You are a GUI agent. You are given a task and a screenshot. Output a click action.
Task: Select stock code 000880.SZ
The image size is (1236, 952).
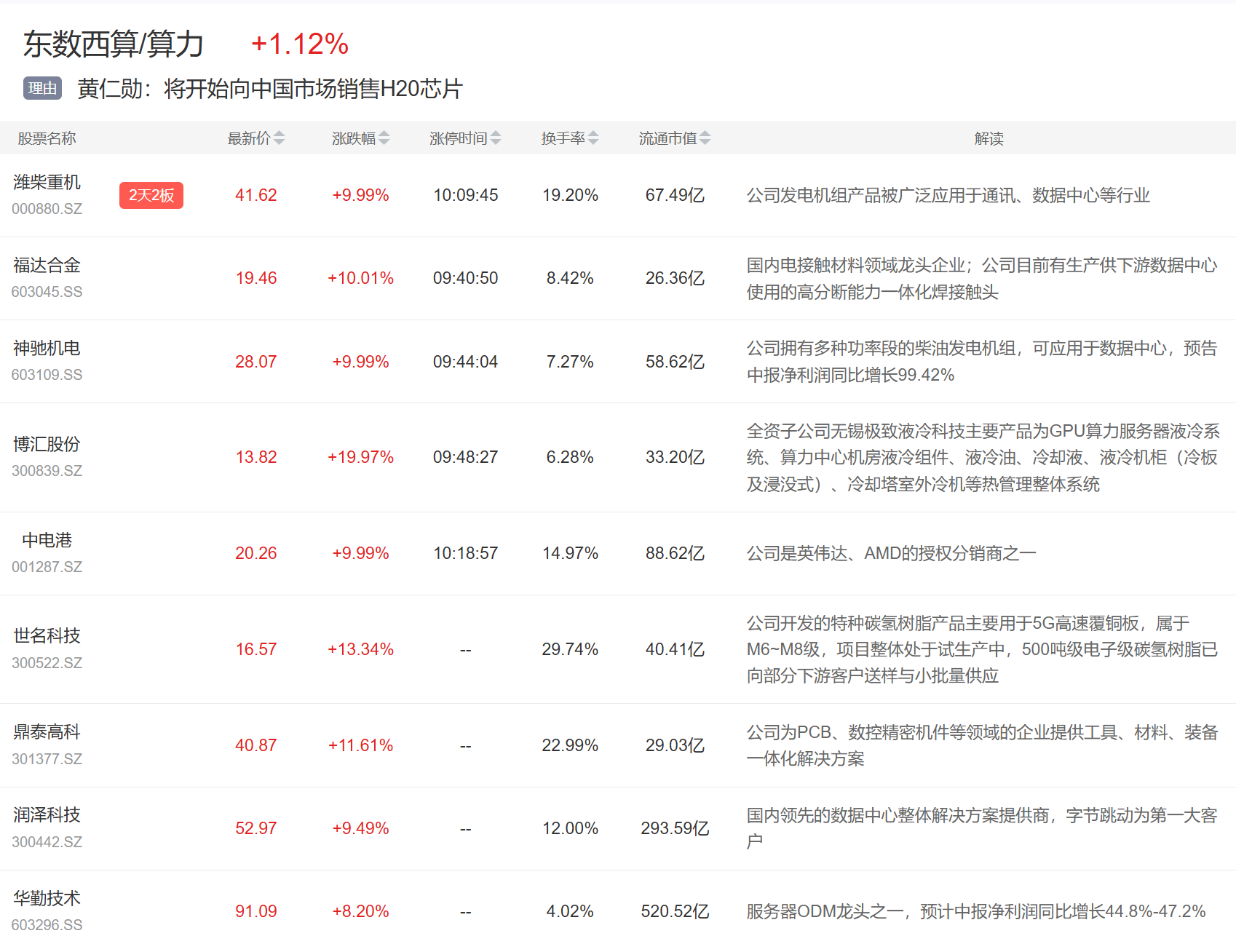coord(47,209)
